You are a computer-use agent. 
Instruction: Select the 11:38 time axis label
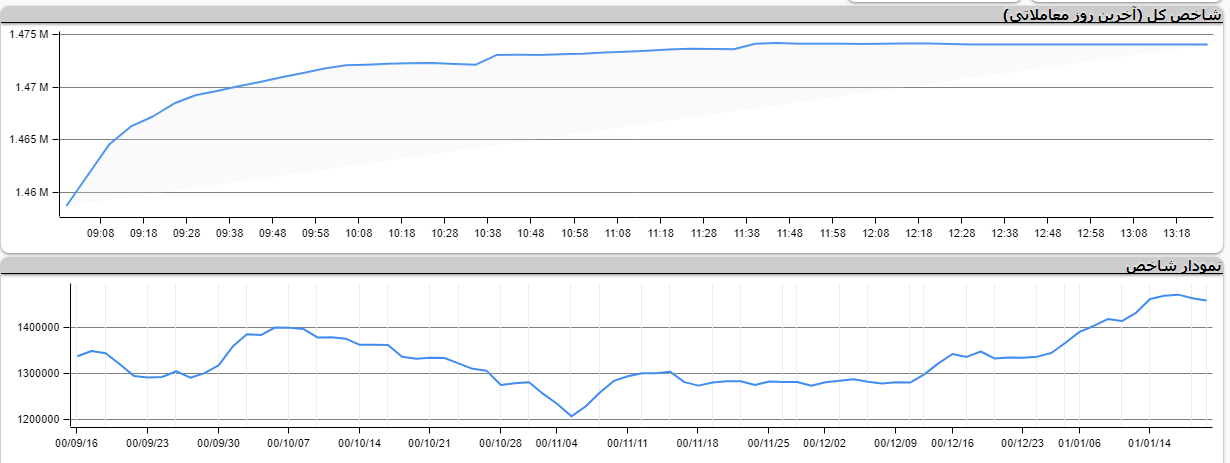pos(746,233)
